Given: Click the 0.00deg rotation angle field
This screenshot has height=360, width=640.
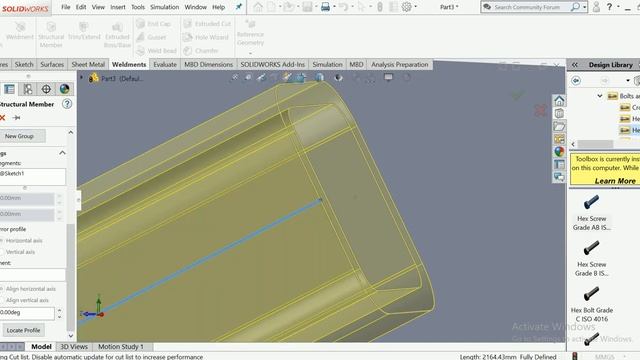Looking at the screenshot, I should 27,313.
